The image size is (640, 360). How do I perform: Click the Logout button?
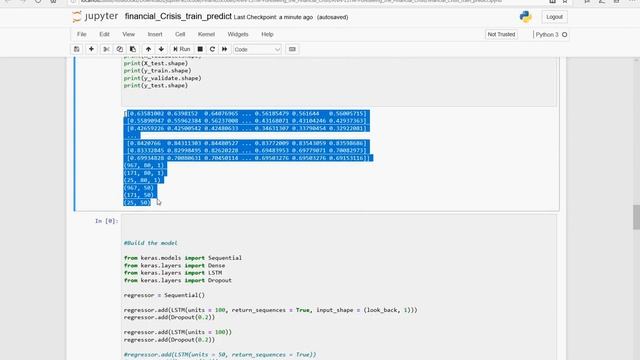554,17
